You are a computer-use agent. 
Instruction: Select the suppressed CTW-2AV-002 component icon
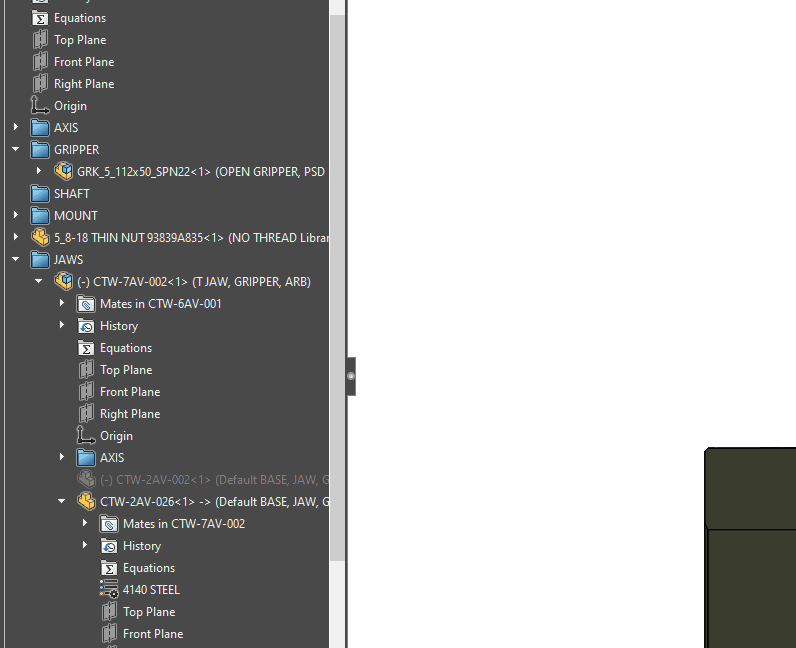tap(86, 480)
